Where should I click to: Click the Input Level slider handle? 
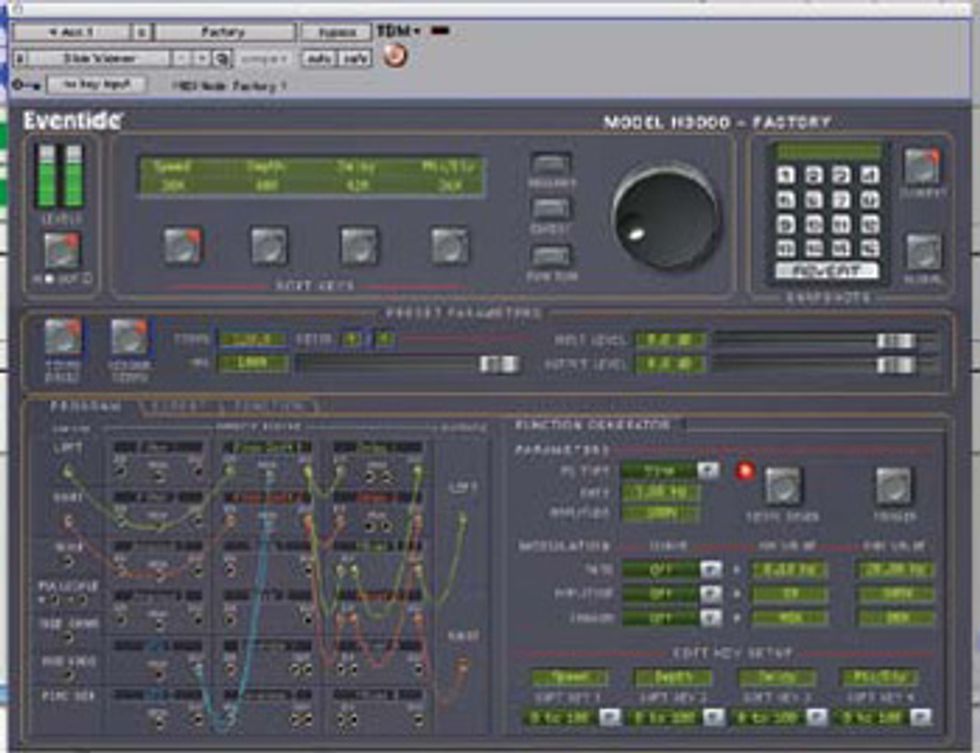click(896, 341)
